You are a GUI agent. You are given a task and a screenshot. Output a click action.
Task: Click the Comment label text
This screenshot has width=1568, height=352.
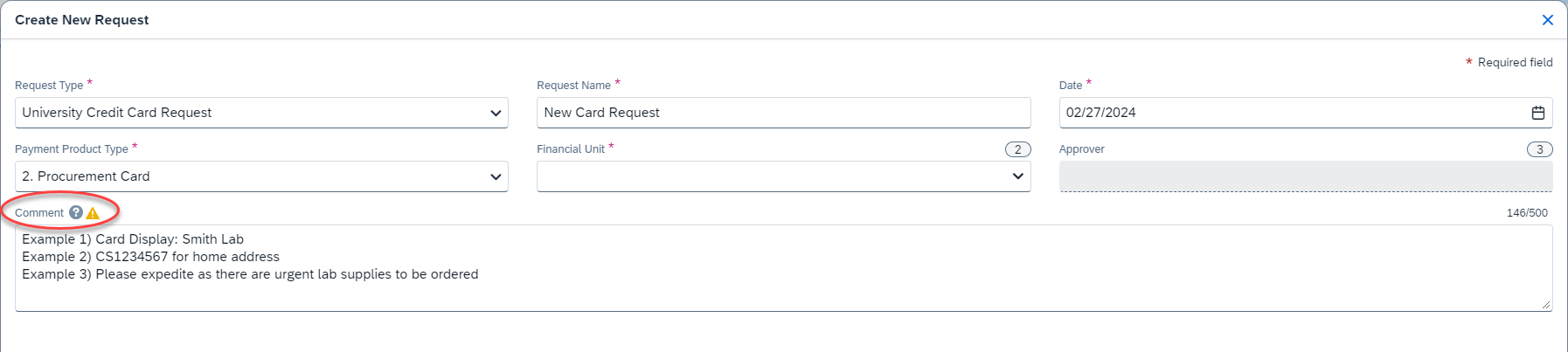pyautogui.click(x=39, y=213)
